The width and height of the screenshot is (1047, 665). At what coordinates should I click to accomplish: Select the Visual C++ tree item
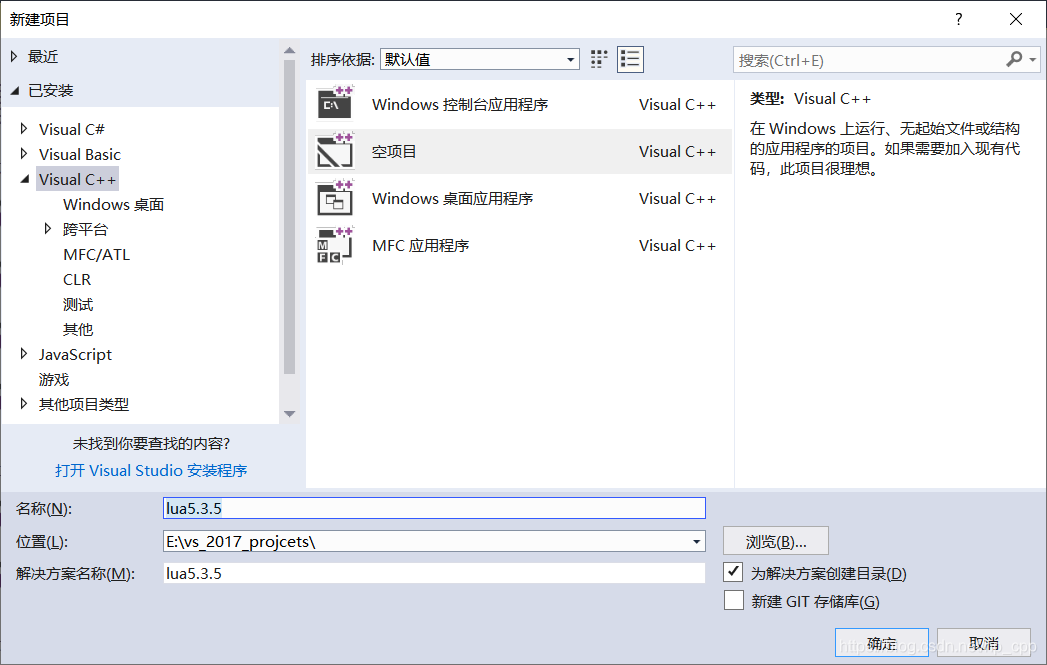pyautogui.click(x=77, y=179)
